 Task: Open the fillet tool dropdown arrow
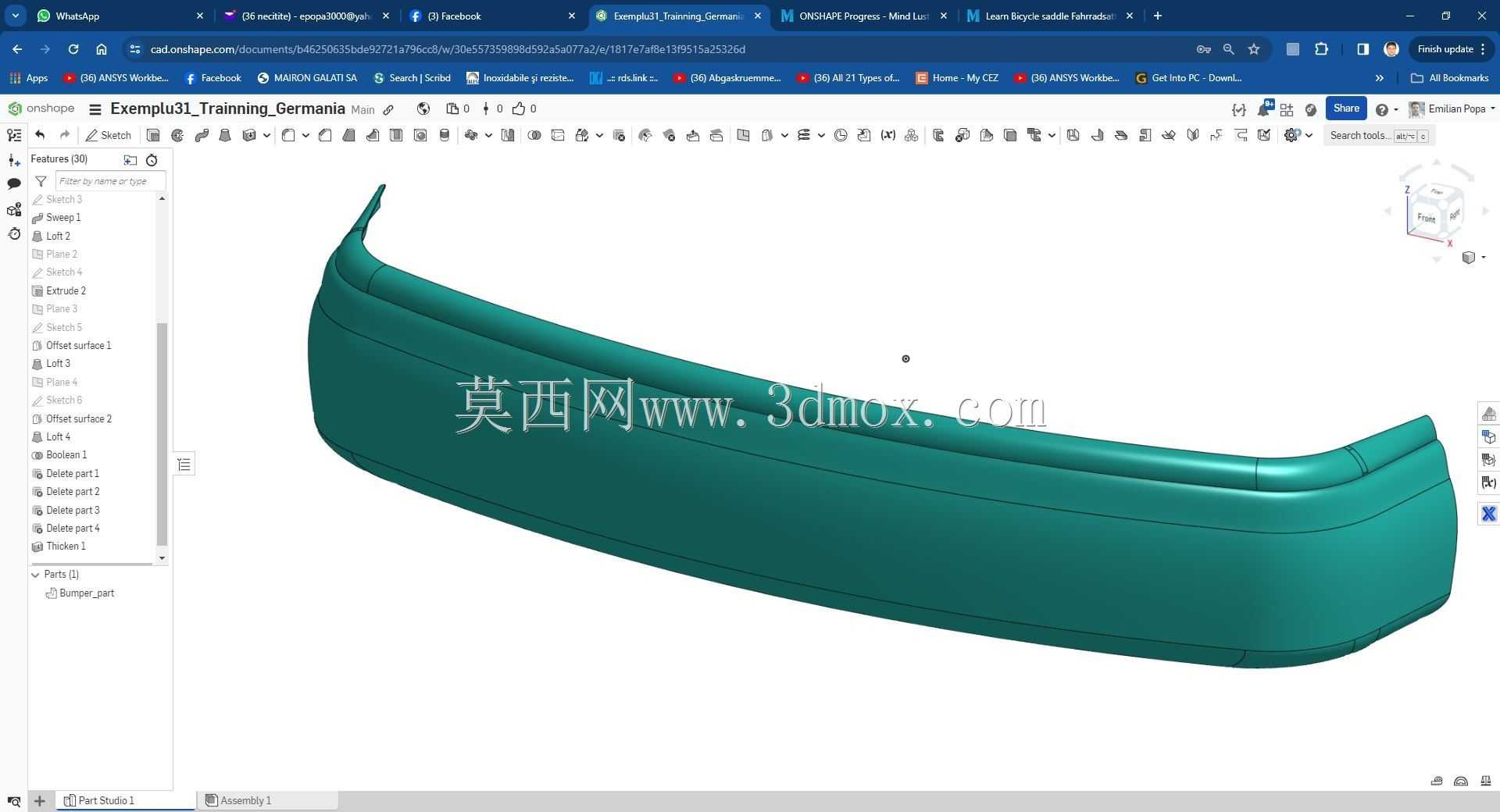click(305, 135)
